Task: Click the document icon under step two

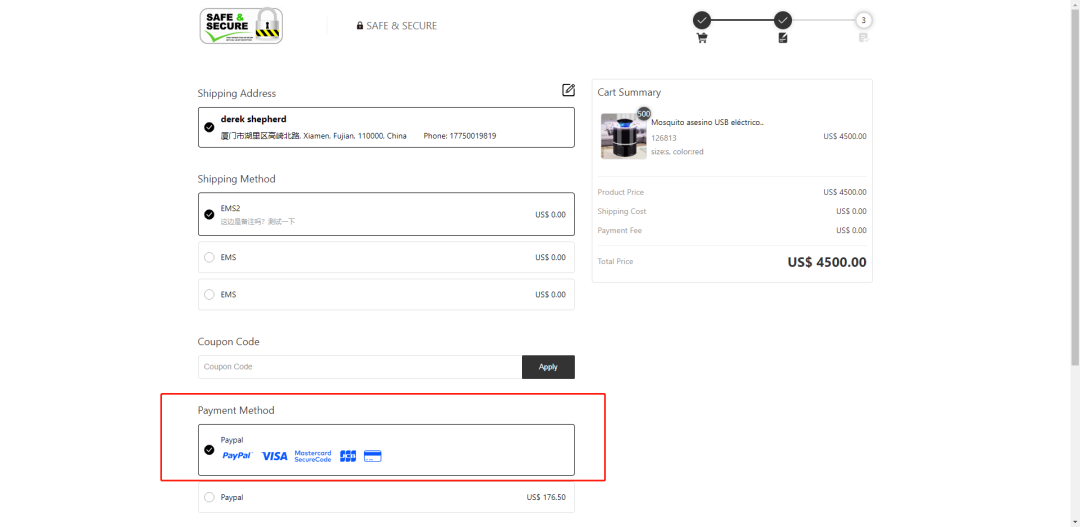Action: 782,39
